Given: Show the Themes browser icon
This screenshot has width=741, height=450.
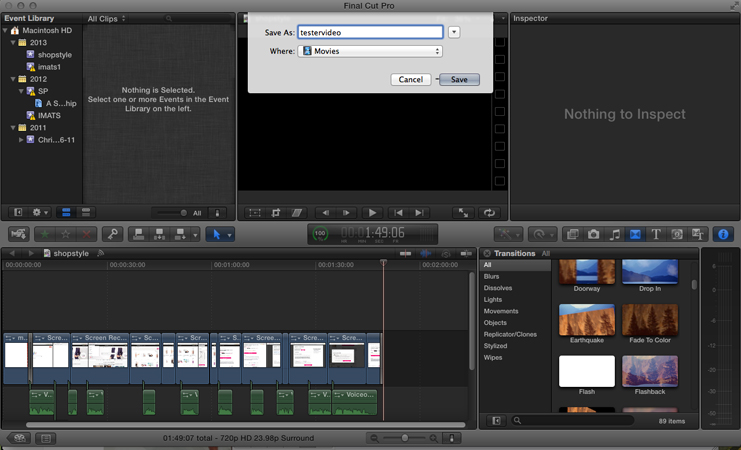Looking at the screenshot, I should (x=698, y=234).
